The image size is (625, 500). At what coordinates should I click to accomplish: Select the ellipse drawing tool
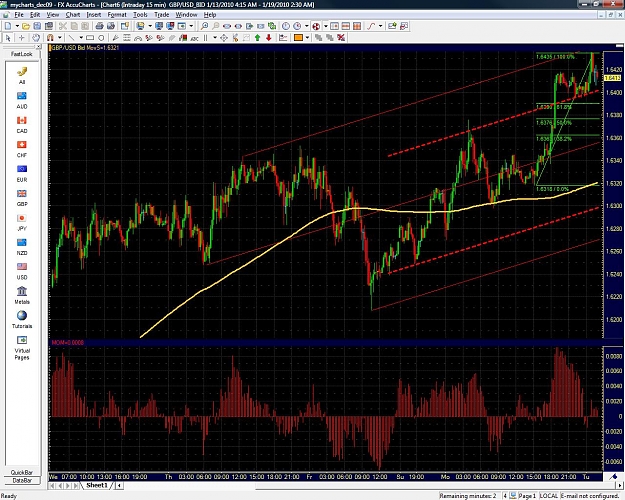coord(101,38)
